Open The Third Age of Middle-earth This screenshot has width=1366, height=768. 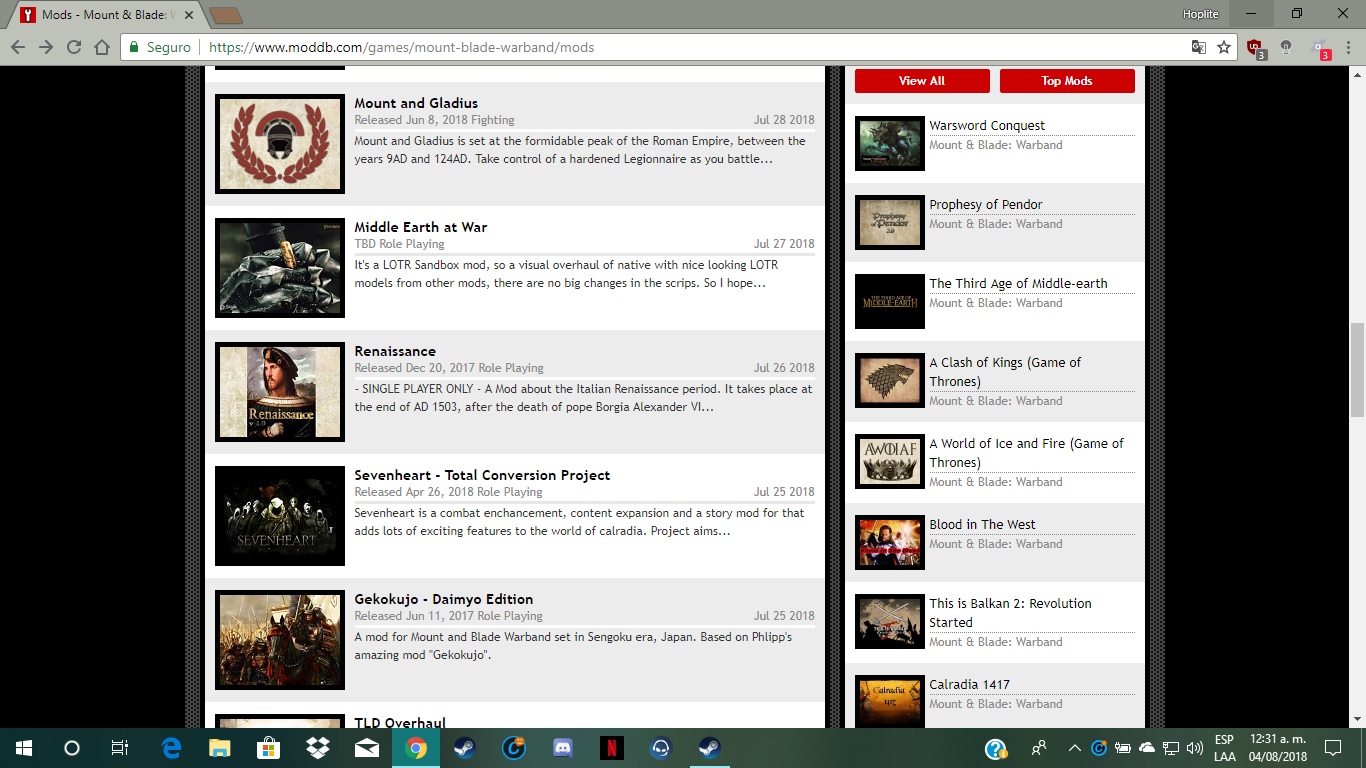1018,283
